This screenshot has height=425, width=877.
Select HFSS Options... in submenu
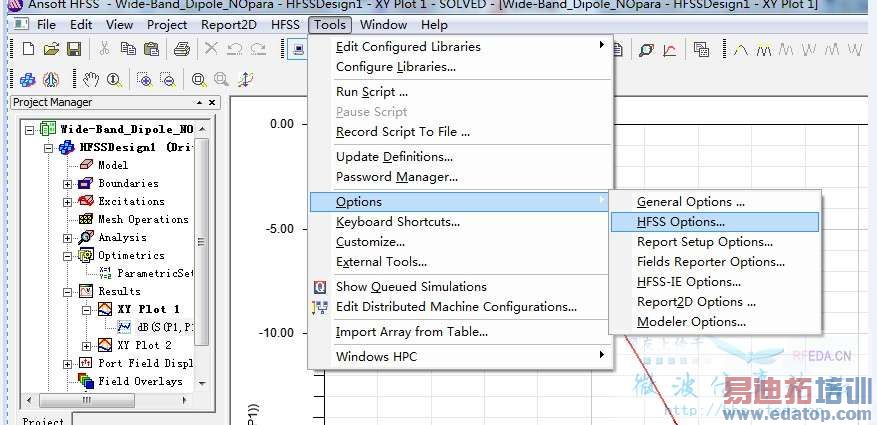coord(715,222)
